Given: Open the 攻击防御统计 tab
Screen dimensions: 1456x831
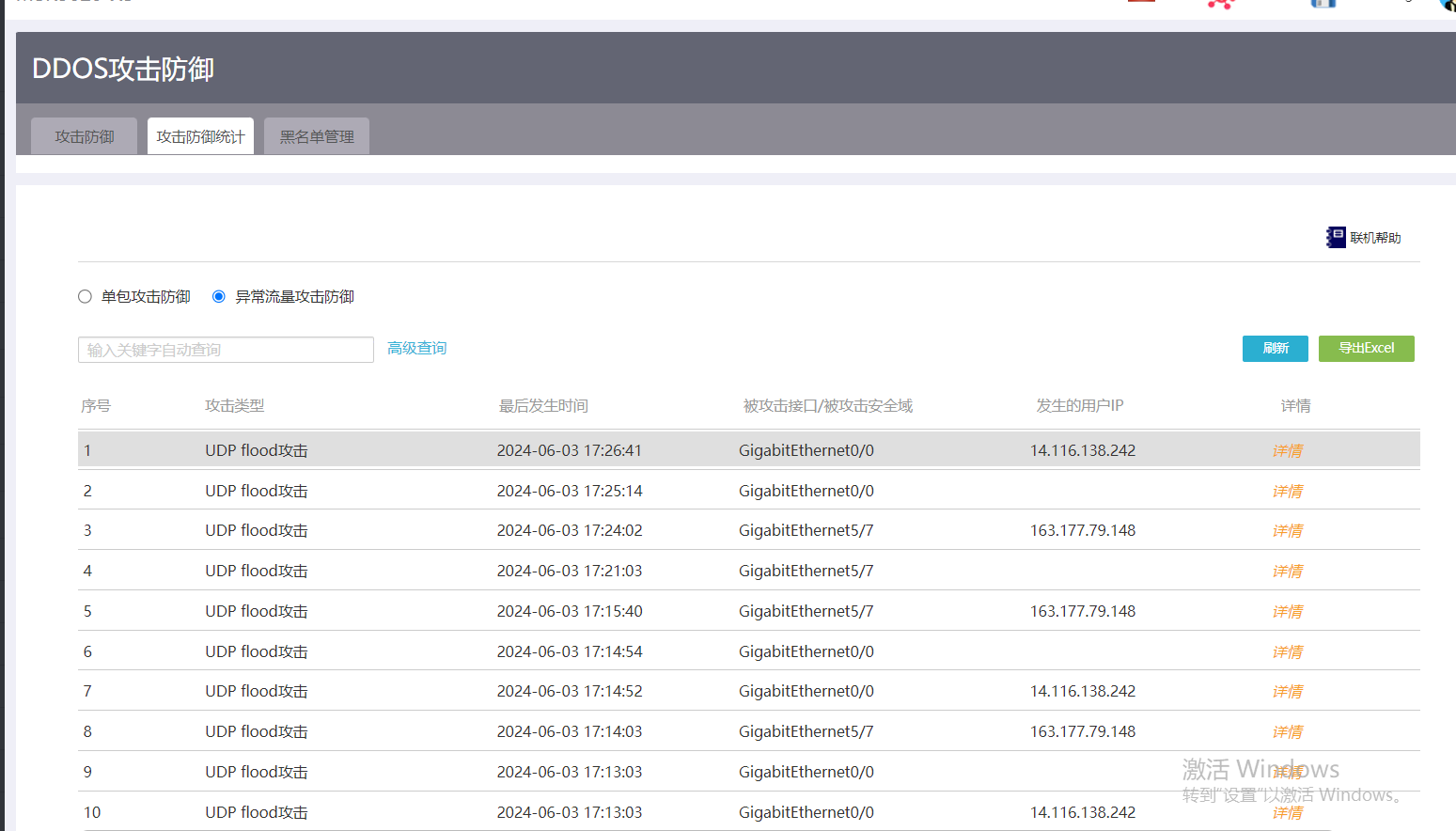Looking at the screenshot, I should click(200, 137).
